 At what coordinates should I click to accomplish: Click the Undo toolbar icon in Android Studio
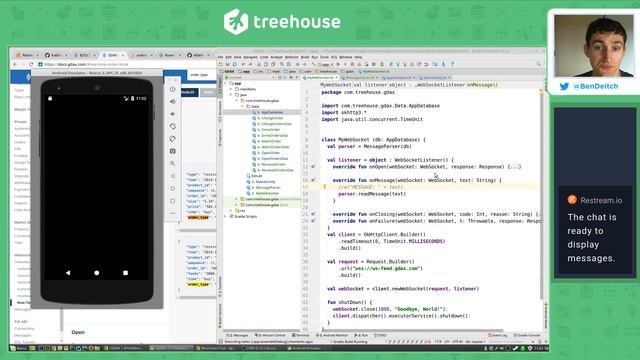(x=244, y=64)
